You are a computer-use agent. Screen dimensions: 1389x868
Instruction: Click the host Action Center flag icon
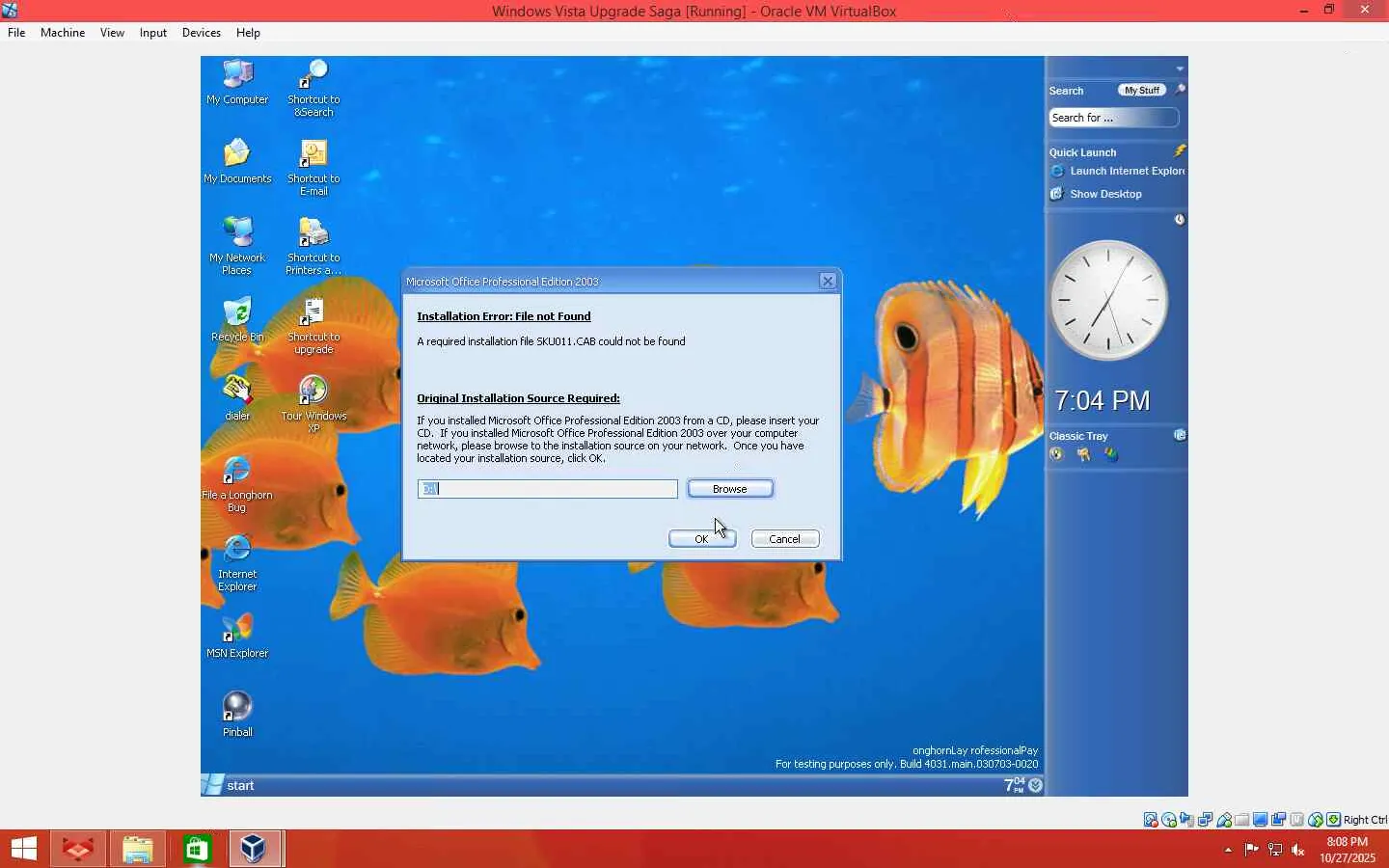click(x=1252, y=850)
